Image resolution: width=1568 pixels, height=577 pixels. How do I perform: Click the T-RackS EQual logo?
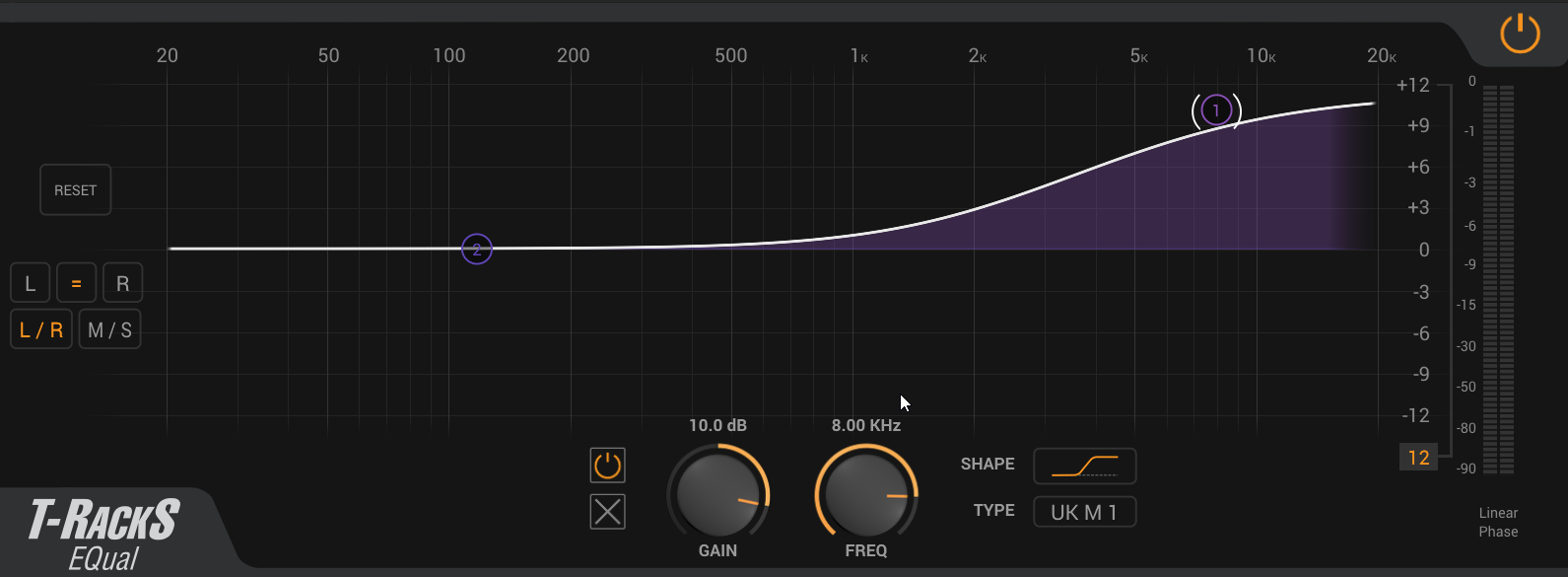click(x=103, y=534)
